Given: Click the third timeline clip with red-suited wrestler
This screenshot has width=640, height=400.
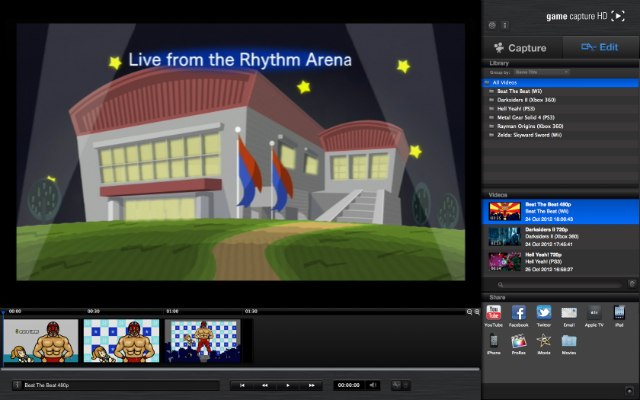Looking at the screenshot, I should click(x=202, y=341).
